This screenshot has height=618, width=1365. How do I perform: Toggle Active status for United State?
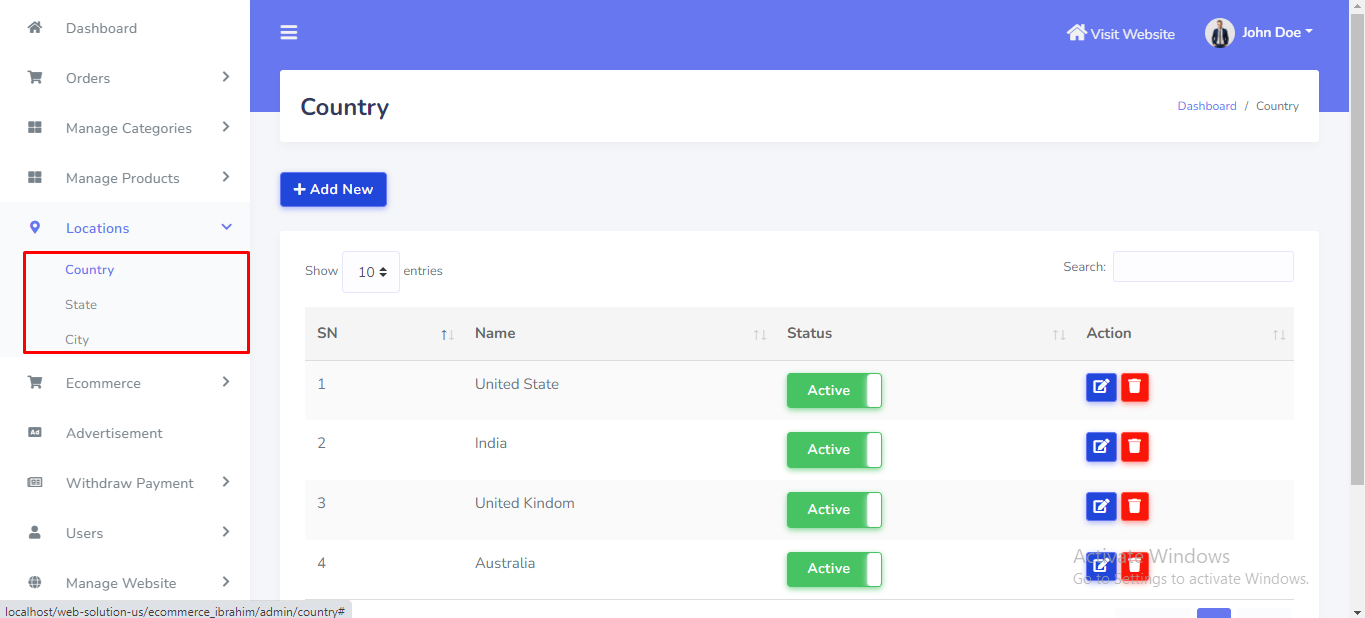(834, 390)
